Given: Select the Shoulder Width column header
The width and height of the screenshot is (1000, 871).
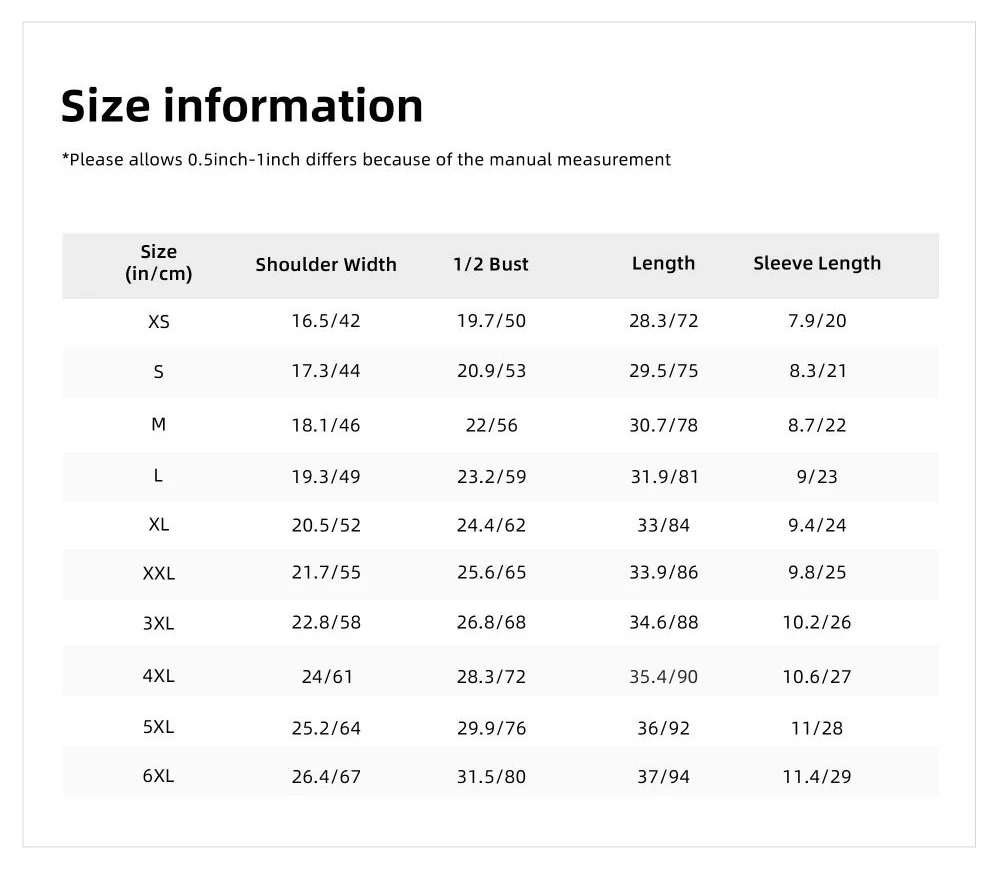Looking at the screenshot, I should [x=326, y=265].
